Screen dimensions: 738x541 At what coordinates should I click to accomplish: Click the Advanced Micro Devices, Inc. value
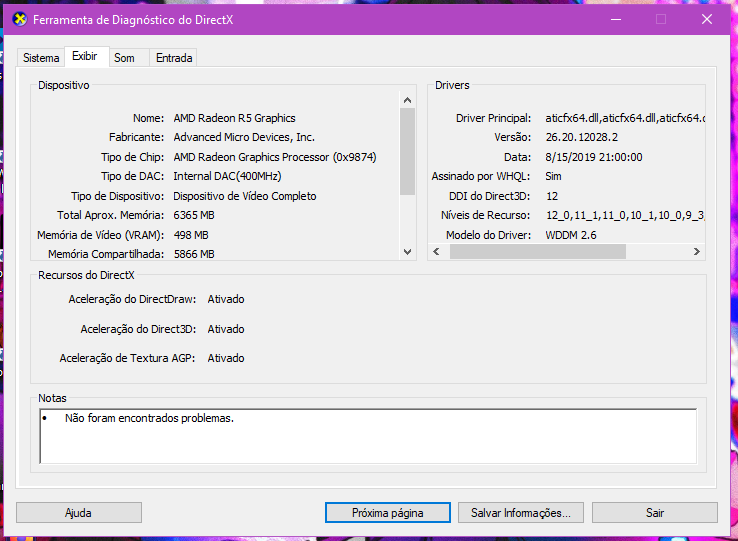[x=244, y=137]
